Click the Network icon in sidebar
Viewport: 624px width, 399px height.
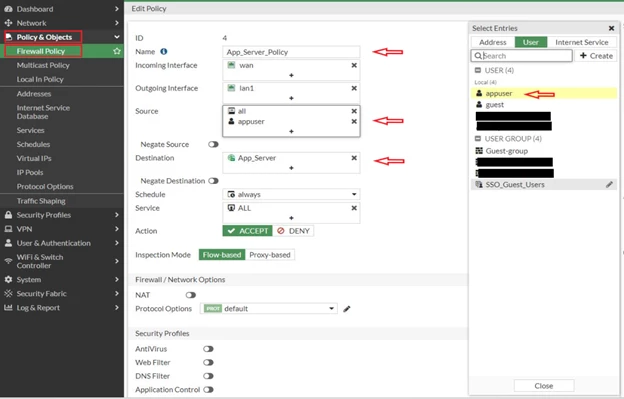coord(8,23)
